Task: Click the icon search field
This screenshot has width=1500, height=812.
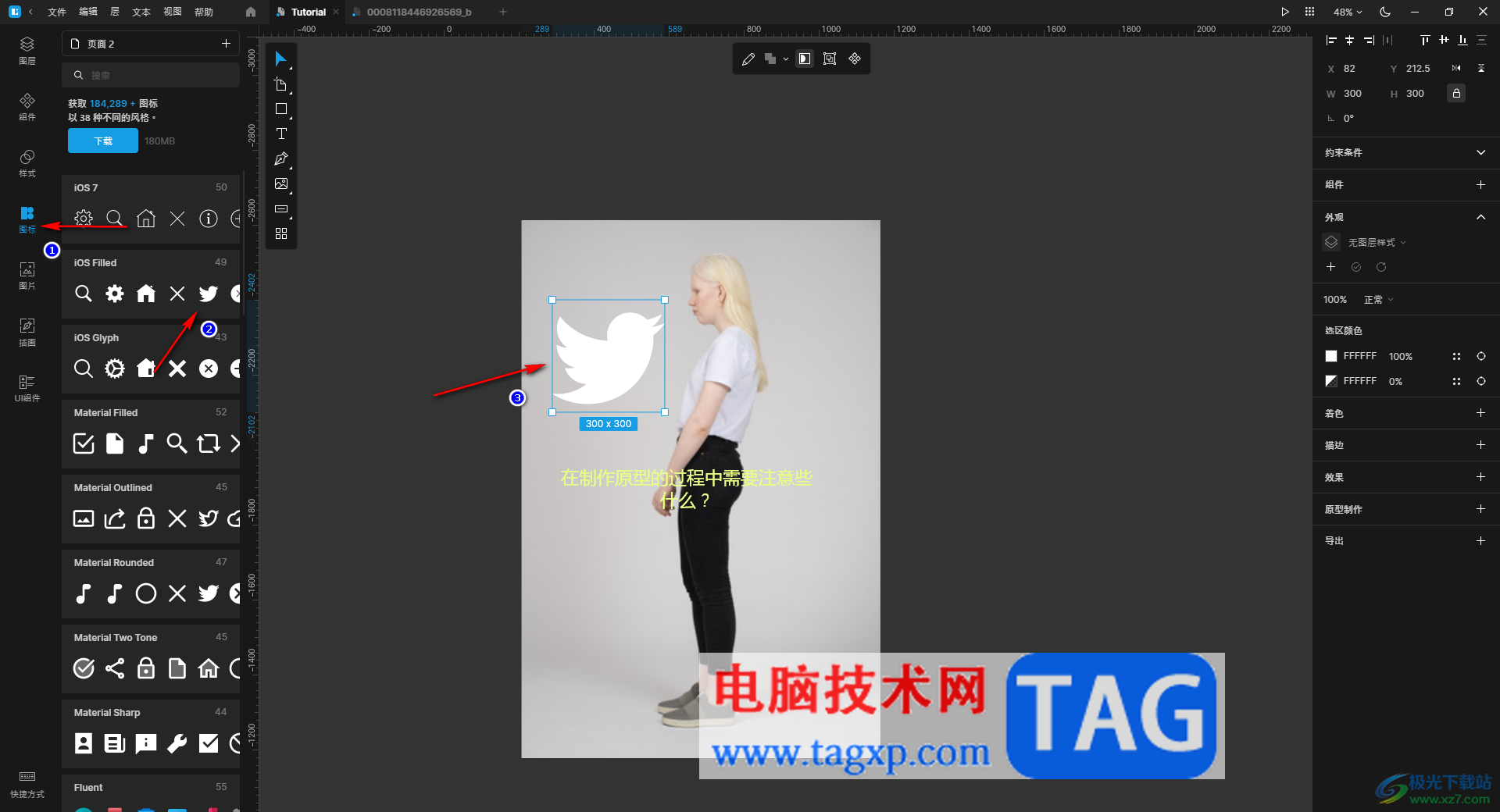Action: [x=151, y=76]
